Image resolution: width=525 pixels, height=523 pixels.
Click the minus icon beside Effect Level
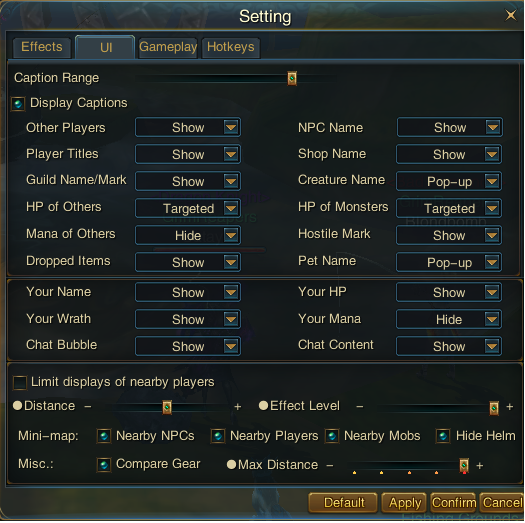click(x=360, y=407)
